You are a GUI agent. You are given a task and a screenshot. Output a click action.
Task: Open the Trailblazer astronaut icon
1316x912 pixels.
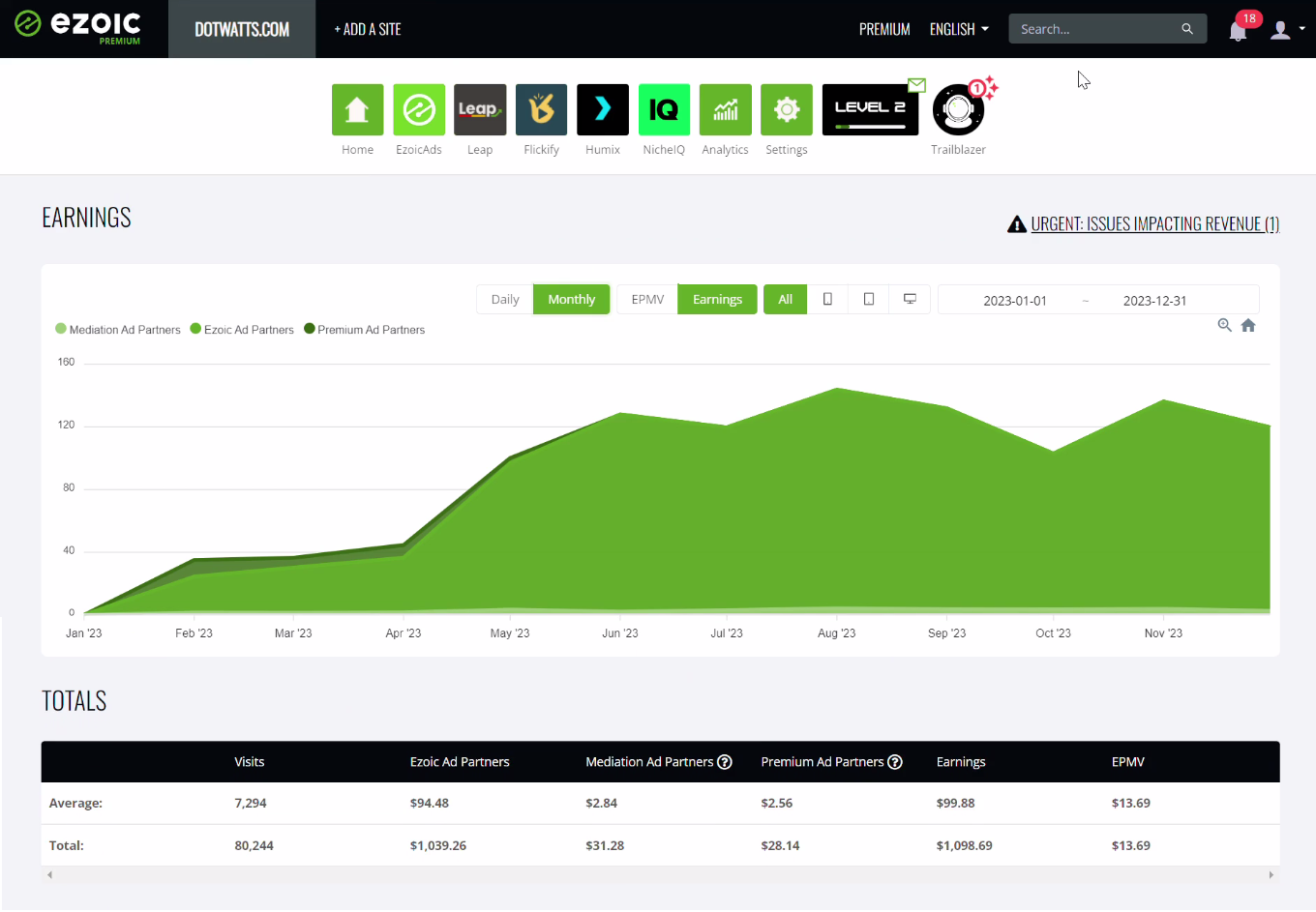958,110
